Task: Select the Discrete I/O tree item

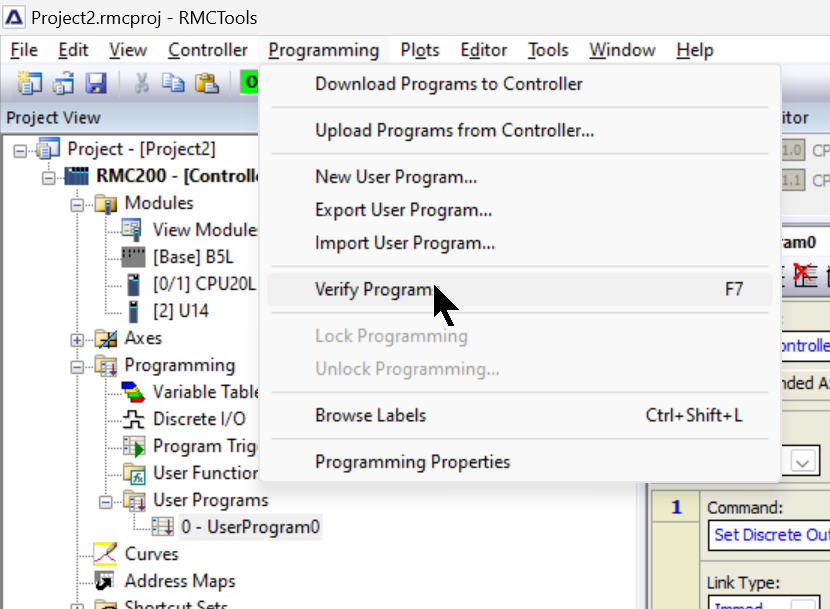Action: click(x=199, y=419)
